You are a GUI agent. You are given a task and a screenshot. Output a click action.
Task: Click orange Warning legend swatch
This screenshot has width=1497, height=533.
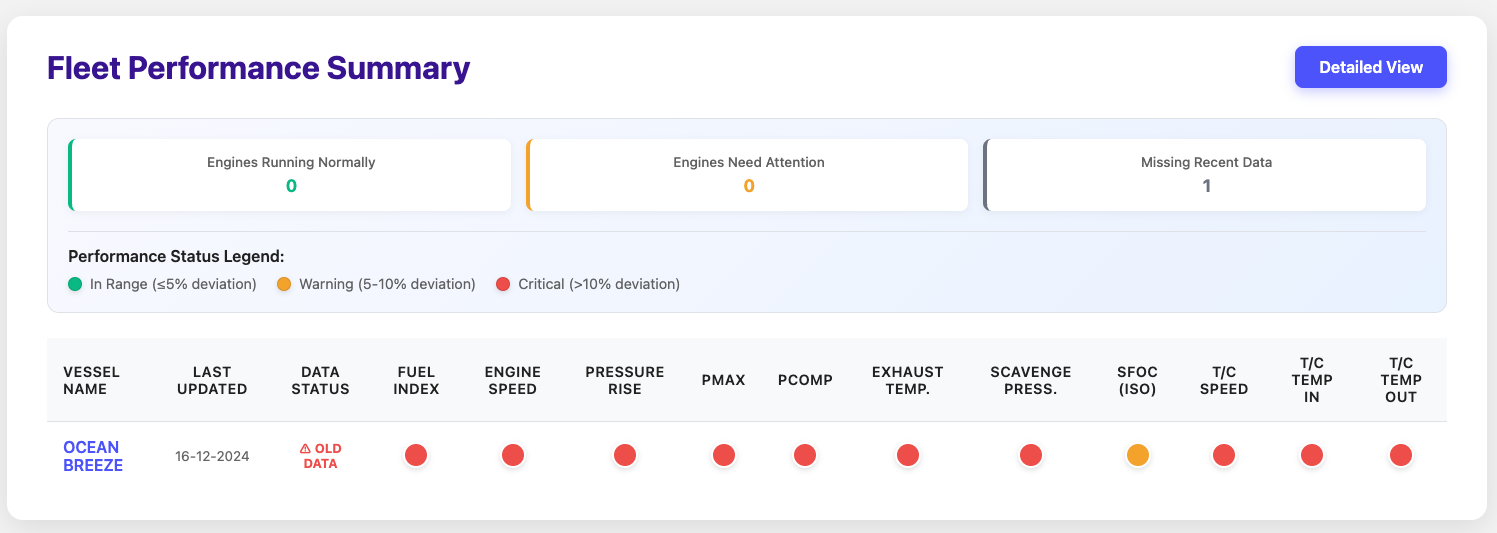coord(284,284)
